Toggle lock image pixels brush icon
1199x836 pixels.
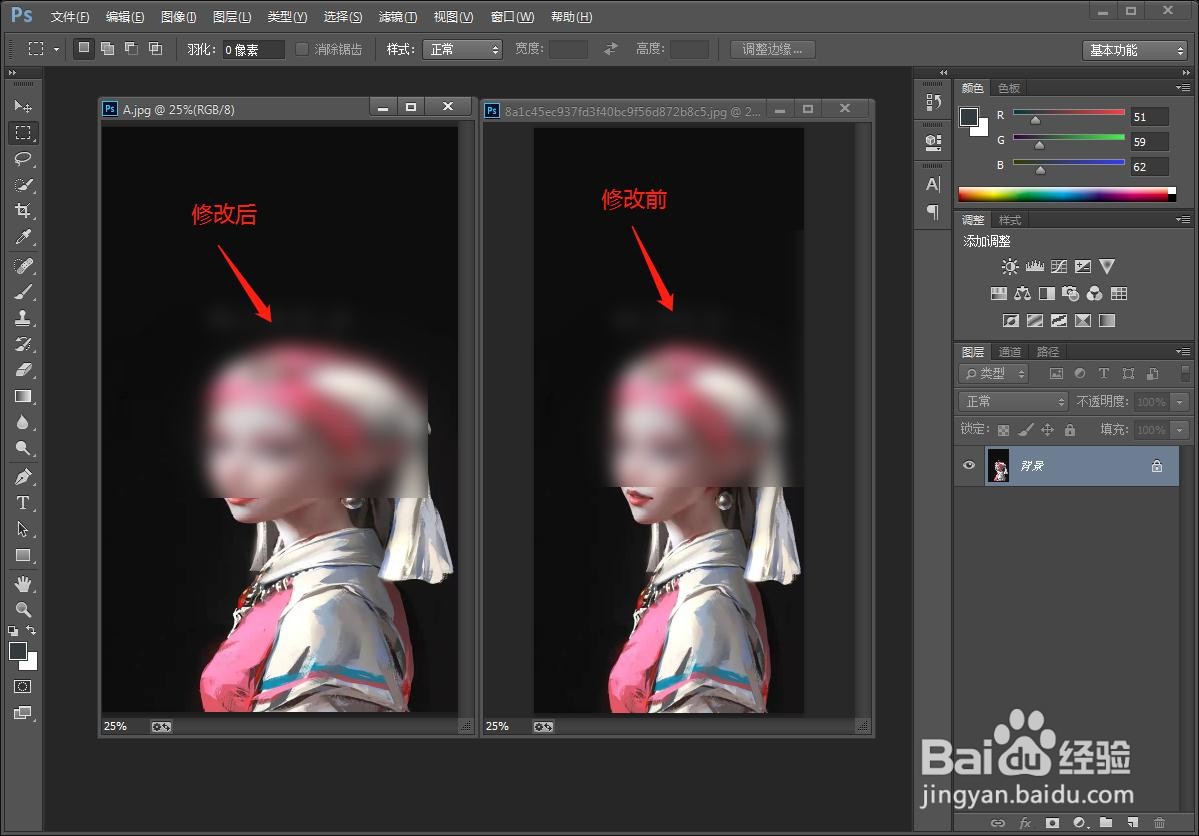tap(1025, 430)
